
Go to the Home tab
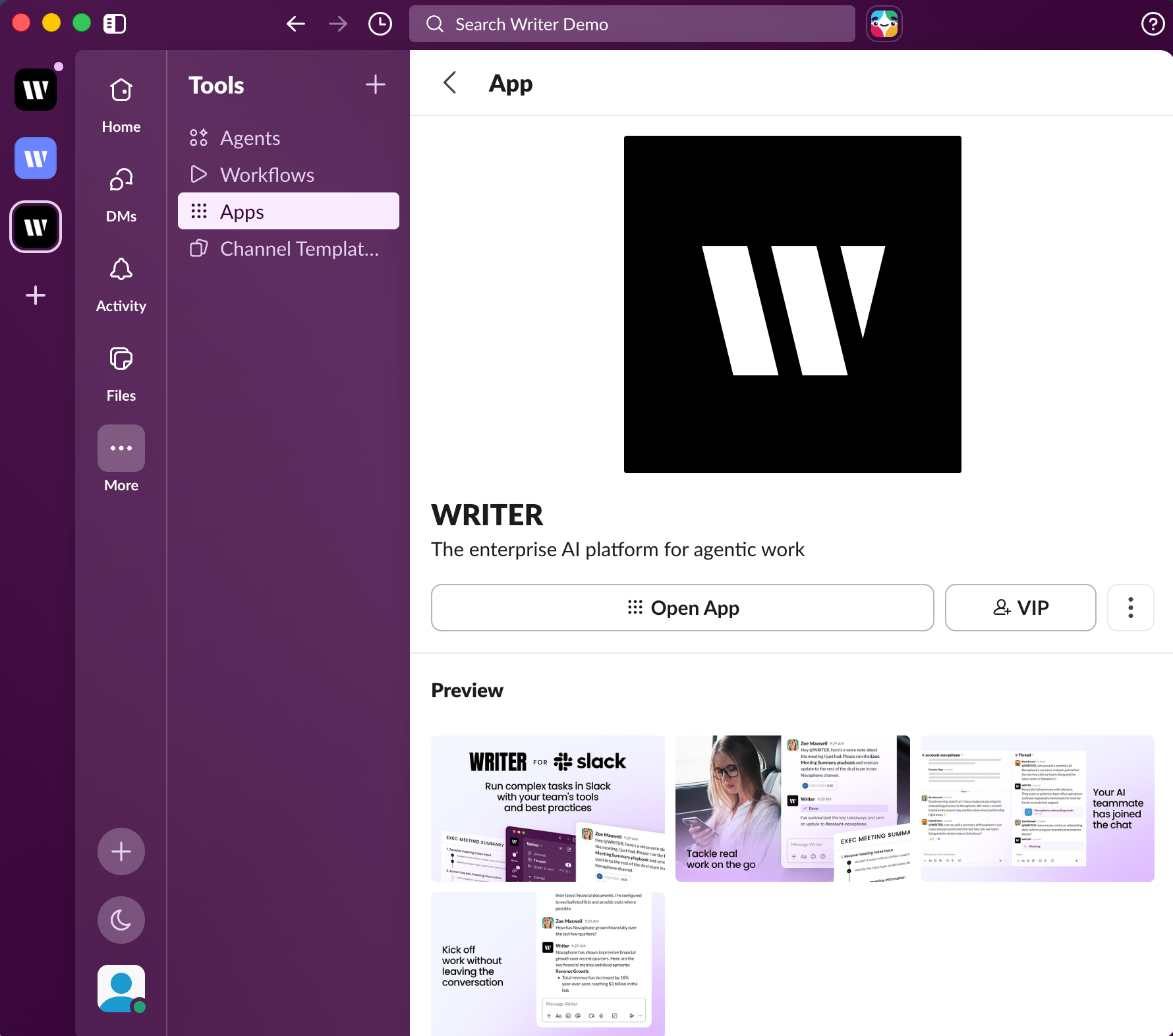121,105
